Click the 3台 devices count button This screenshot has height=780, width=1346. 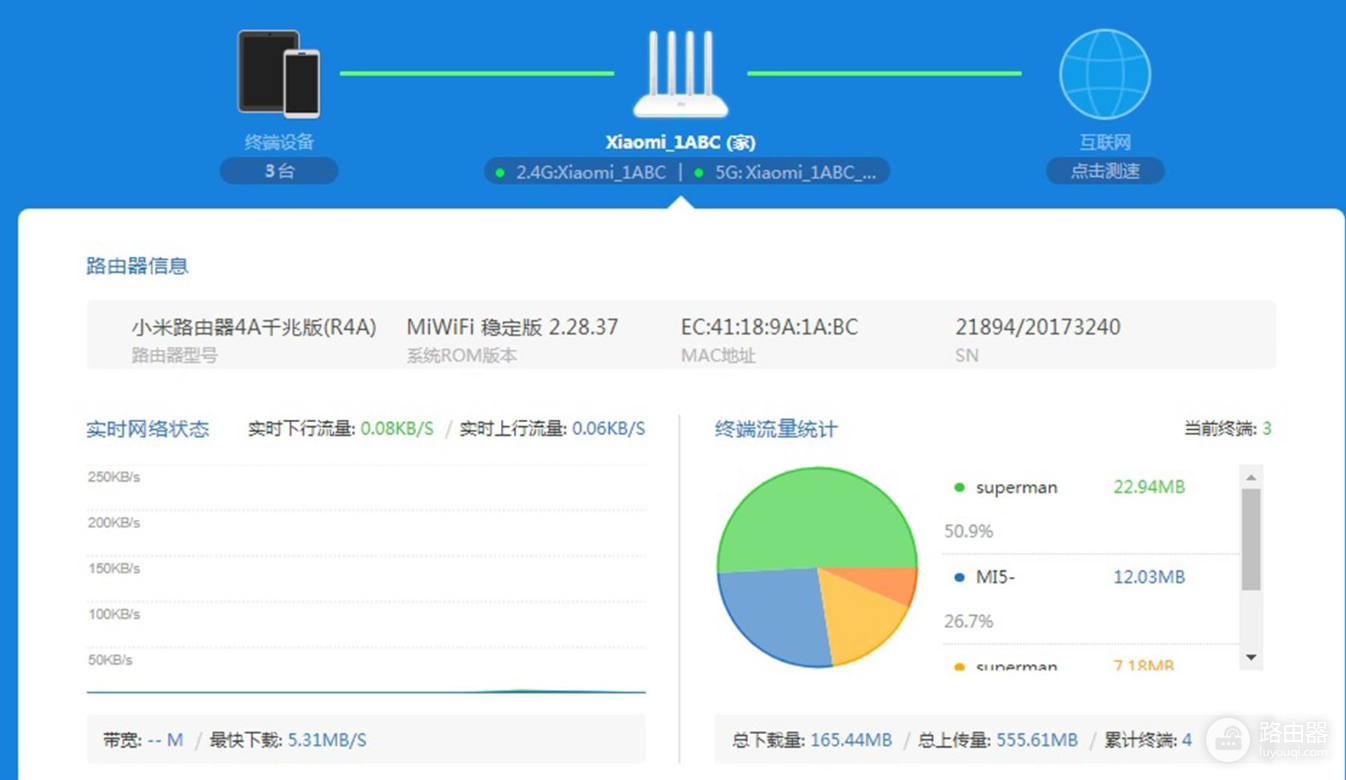(279, 171)
